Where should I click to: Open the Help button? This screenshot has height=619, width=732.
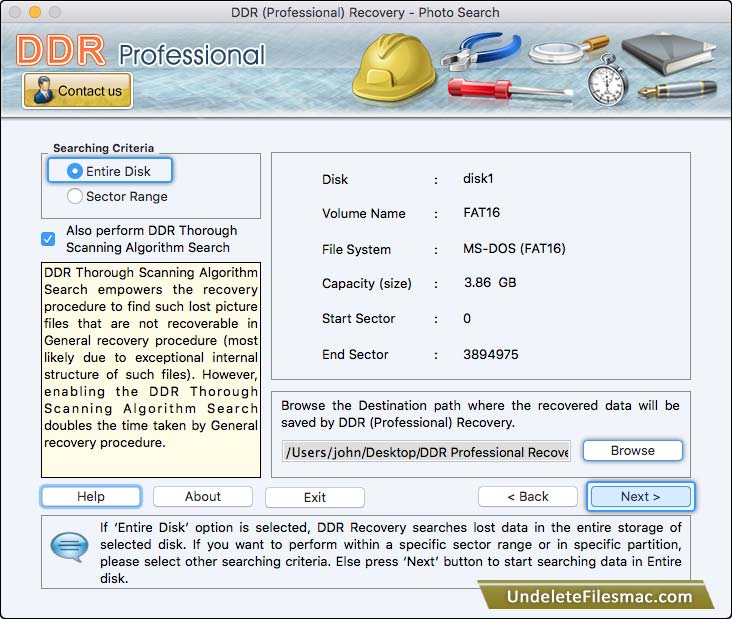91,496
